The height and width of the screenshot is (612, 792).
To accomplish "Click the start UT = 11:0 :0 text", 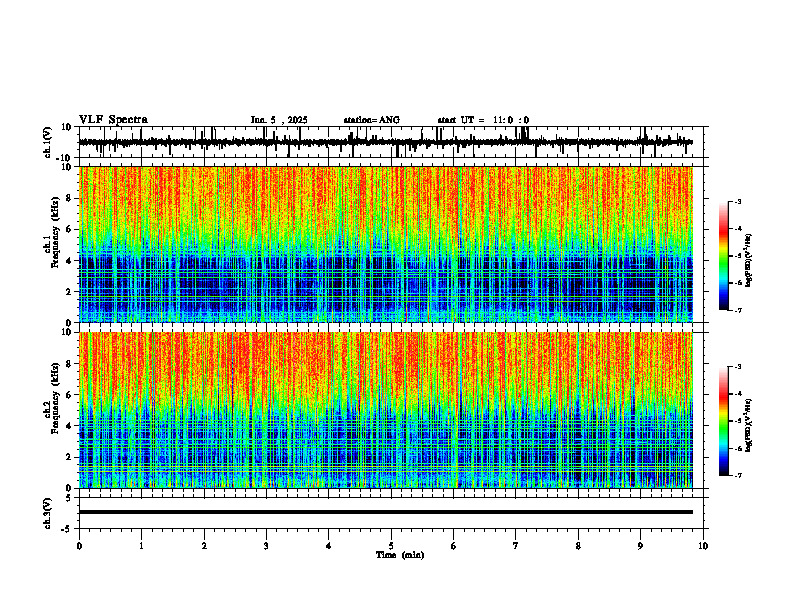I will pos(483,120).
